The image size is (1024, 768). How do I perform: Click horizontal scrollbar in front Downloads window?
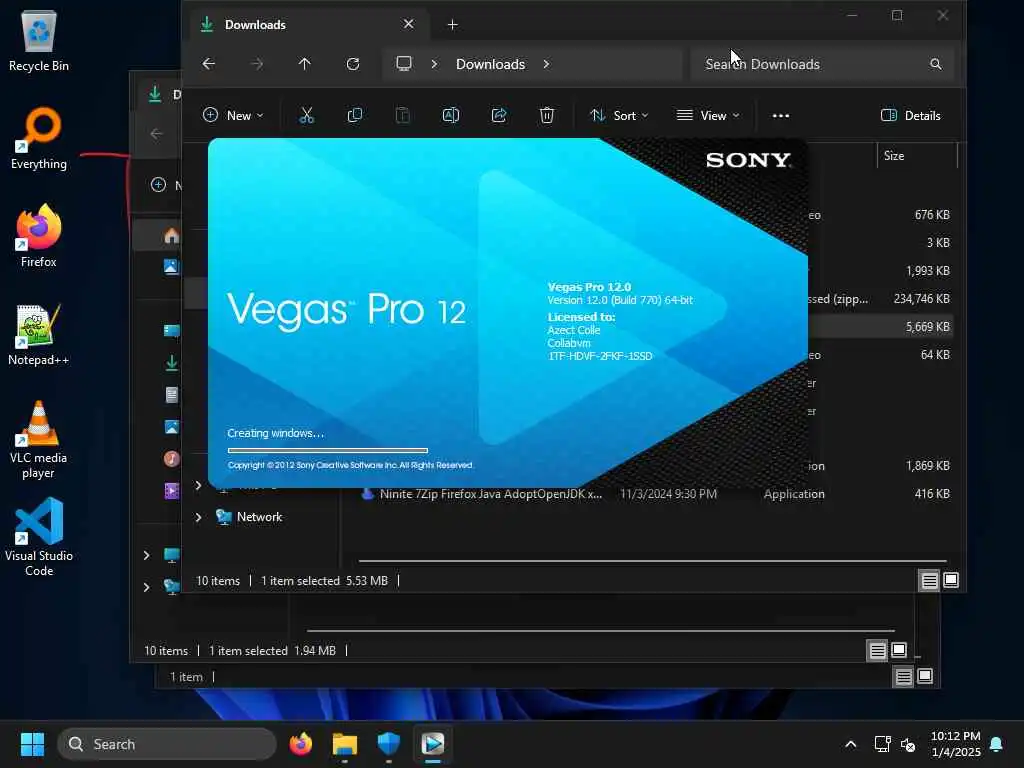point(652,561)
